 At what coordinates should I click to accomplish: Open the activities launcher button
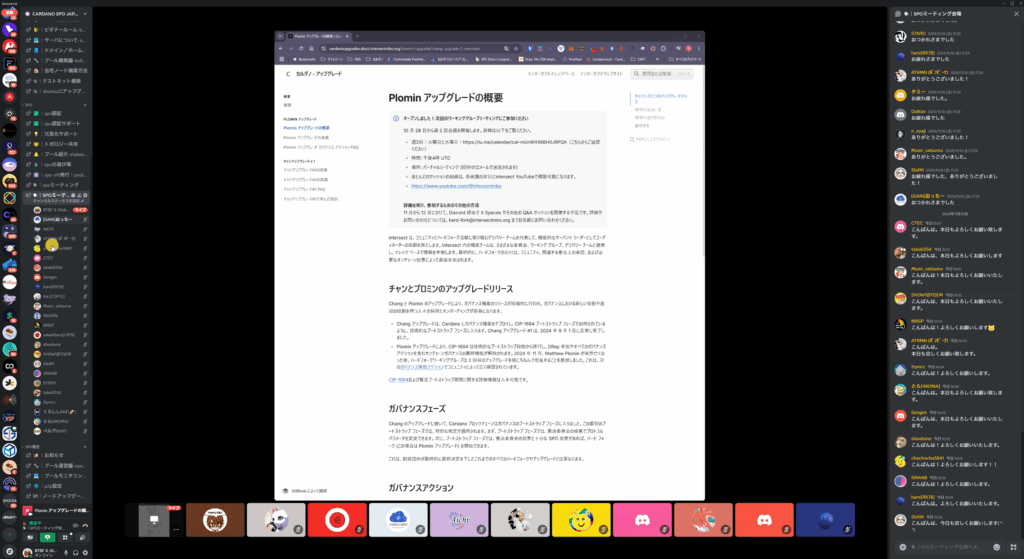[65, 537]
